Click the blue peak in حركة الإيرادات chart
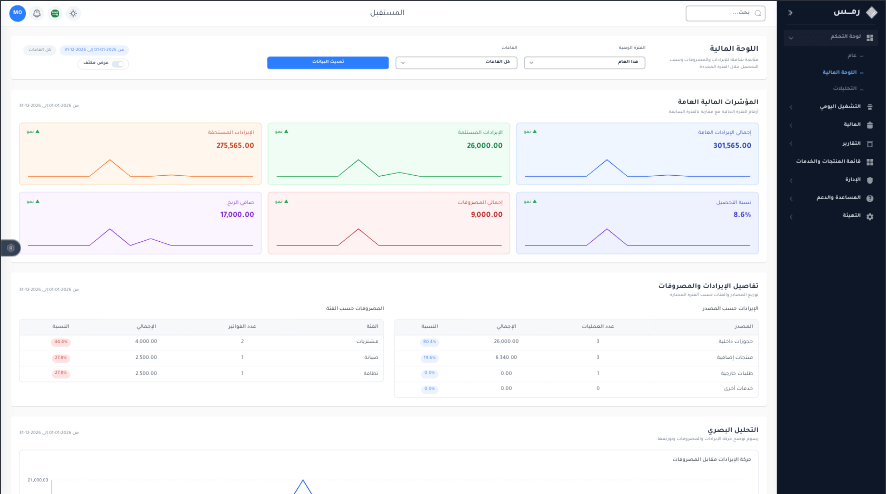The height and width of the screenshot is (494, 886). click(303, 482)
